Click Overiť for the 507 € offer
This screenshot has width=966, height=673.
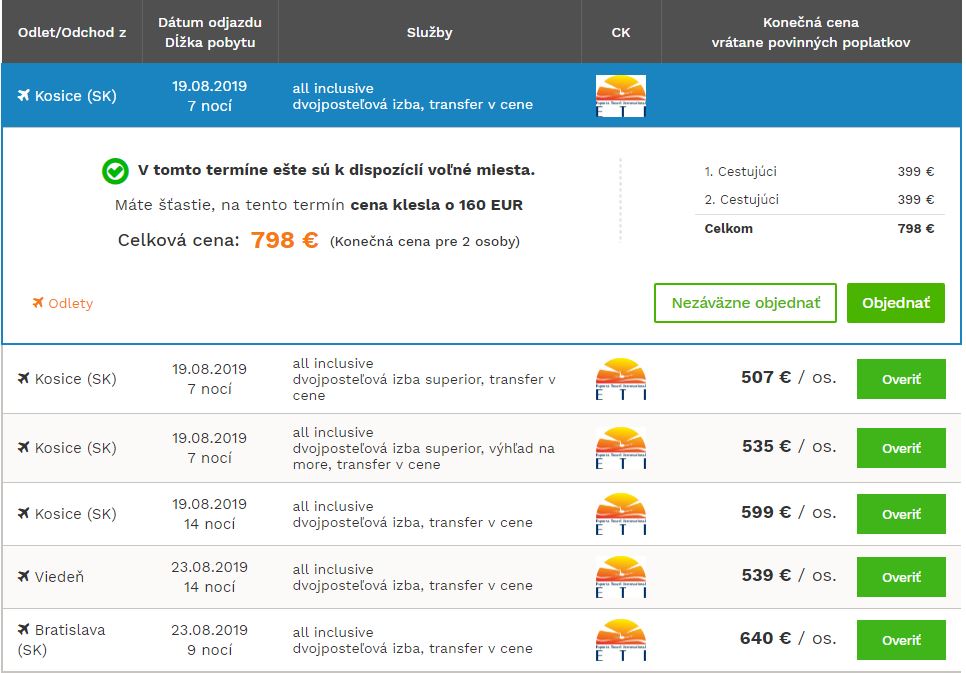click(901, 379)
